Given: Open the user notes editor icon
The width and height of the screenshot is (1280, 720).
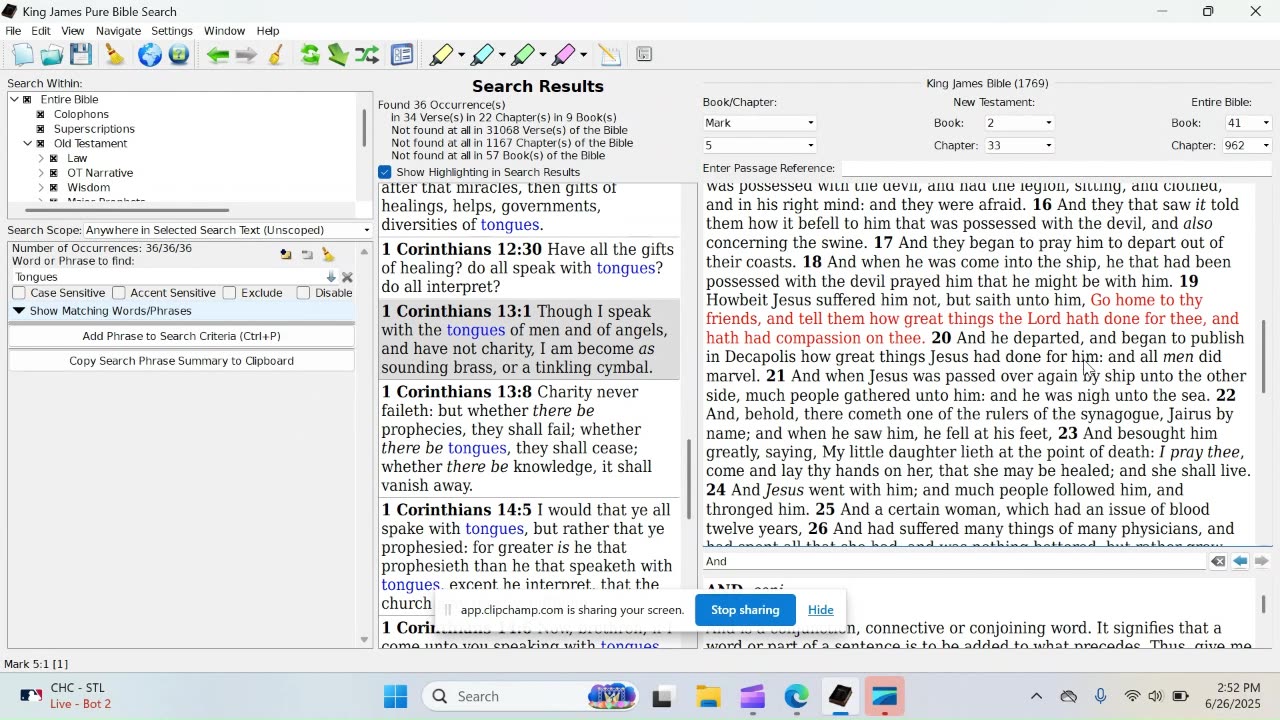Looking at the screenshot, I should (609, 55).
